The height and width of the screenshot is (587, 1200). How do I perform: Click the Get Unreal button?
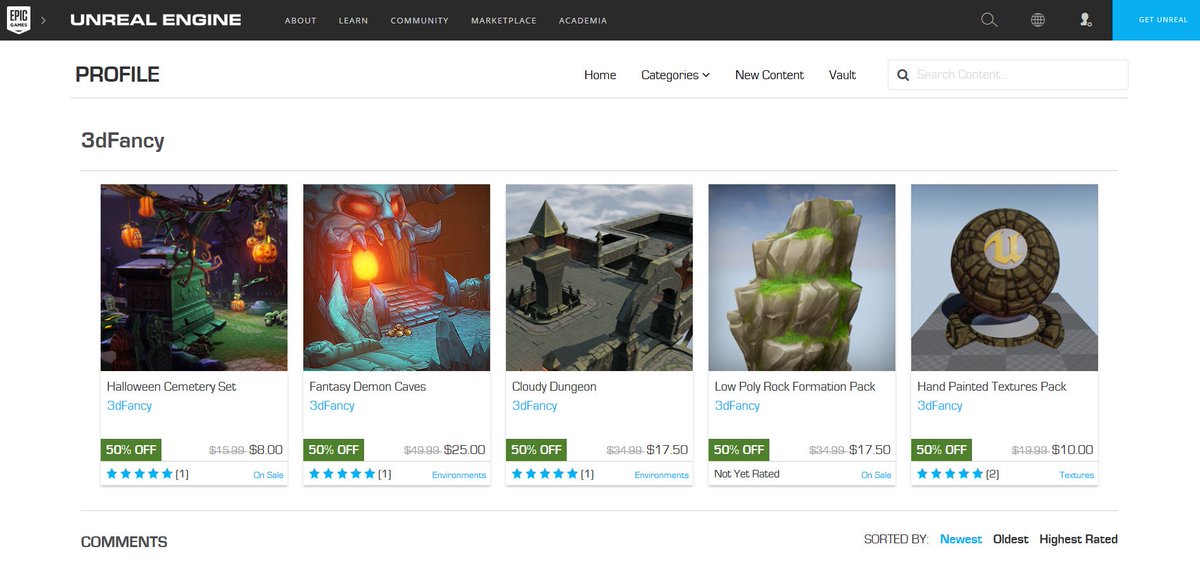click(1156, 20)
